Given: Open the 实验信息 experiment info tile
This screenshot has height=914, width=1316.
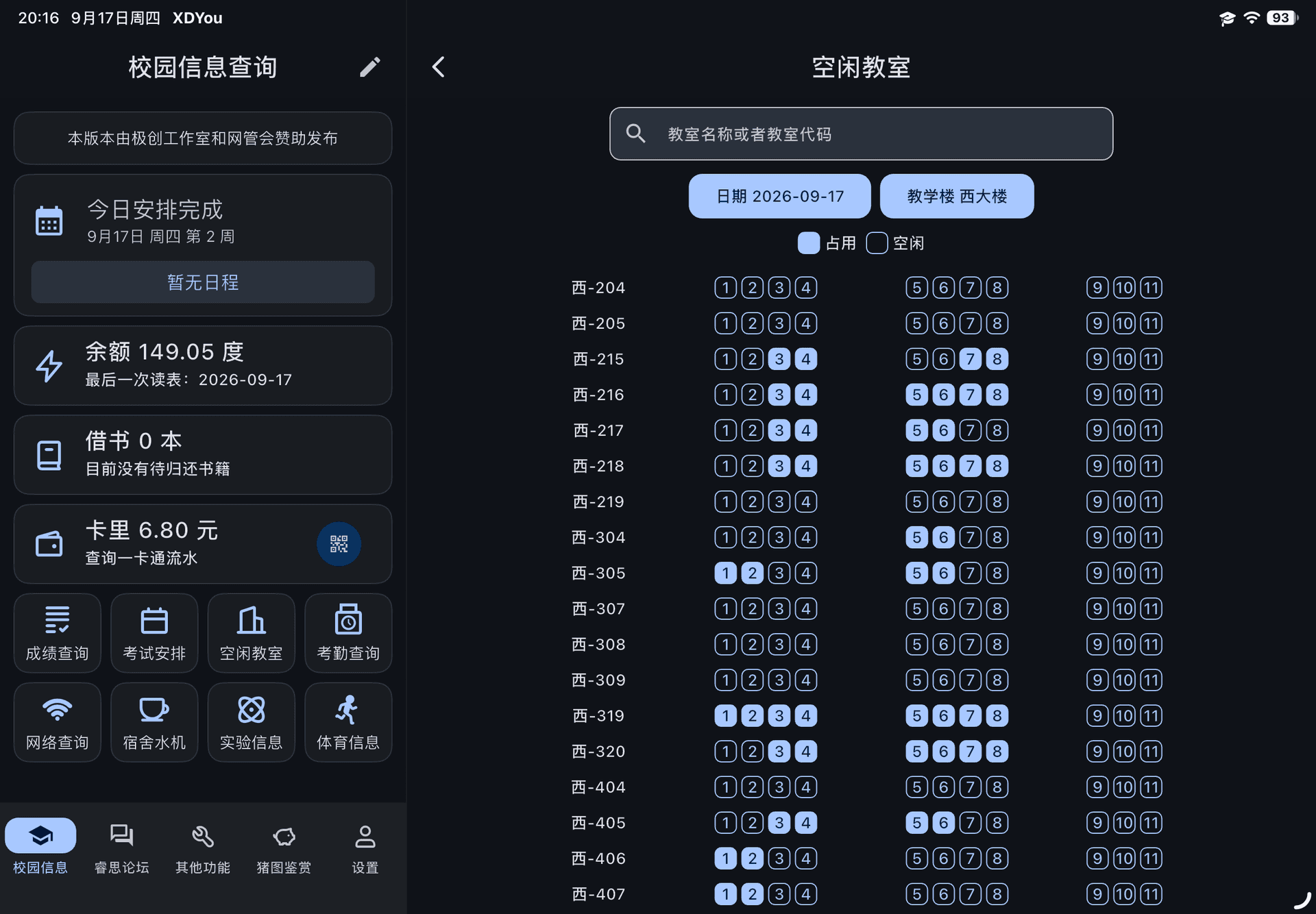Looking at the screenshot, I should tap(252, 722).
